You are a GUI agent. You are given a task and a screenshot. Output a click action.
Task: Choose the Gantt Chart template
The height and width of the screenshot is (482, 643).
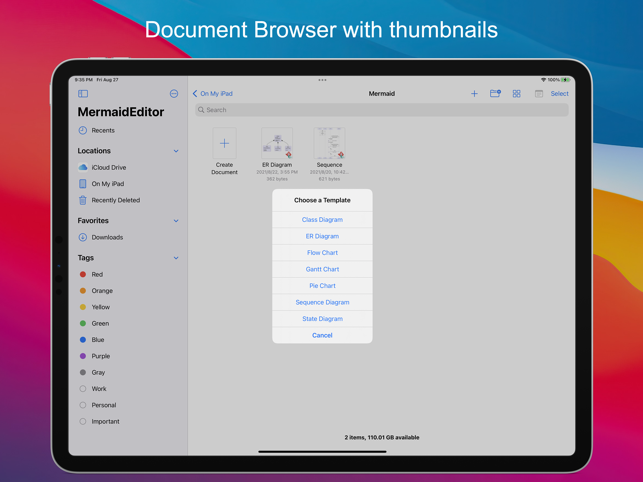(x=322, y=269)
